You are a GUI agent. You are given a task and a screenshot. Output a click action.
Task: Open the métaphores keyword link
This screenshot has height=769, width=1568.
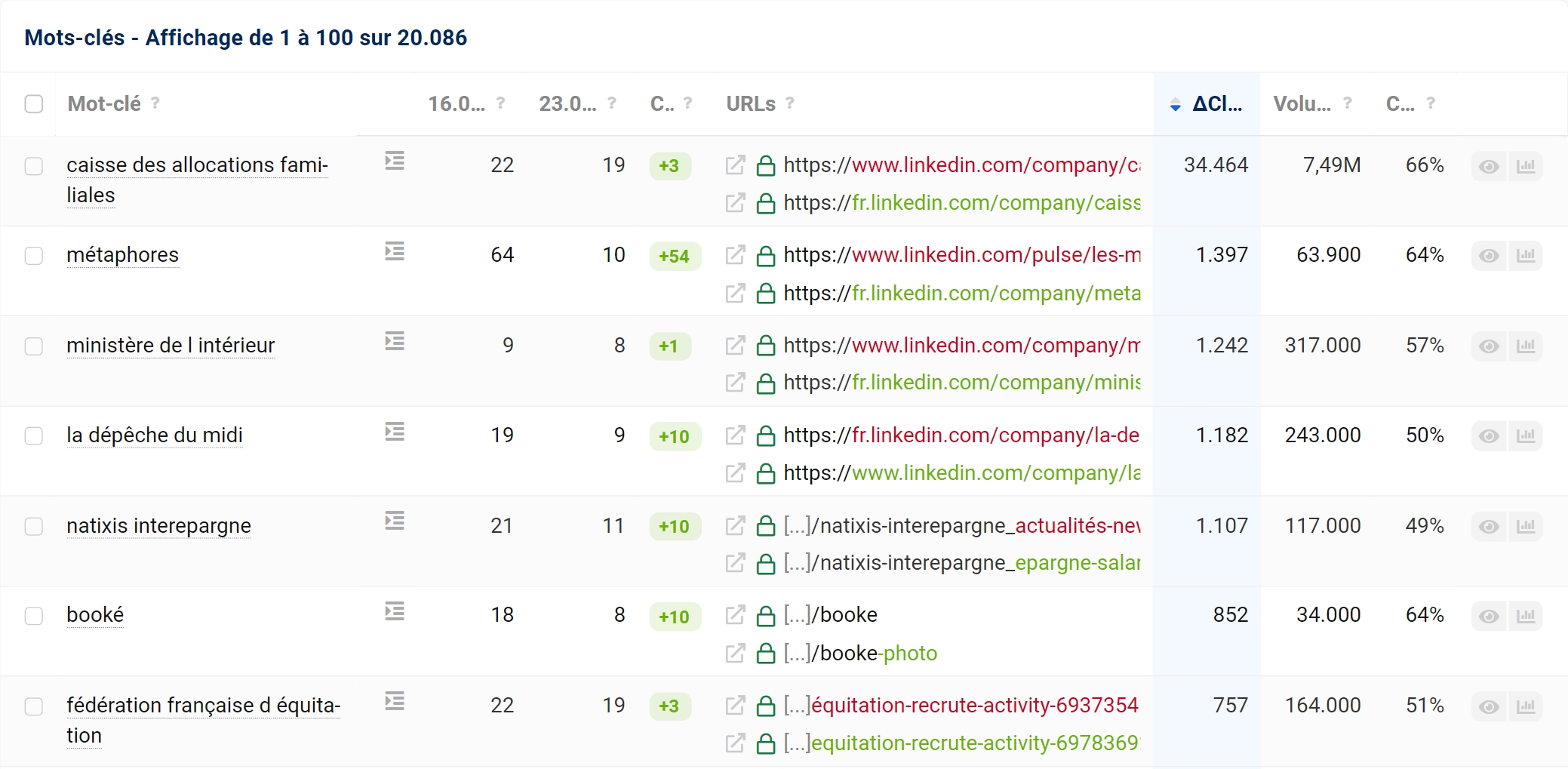122,255
